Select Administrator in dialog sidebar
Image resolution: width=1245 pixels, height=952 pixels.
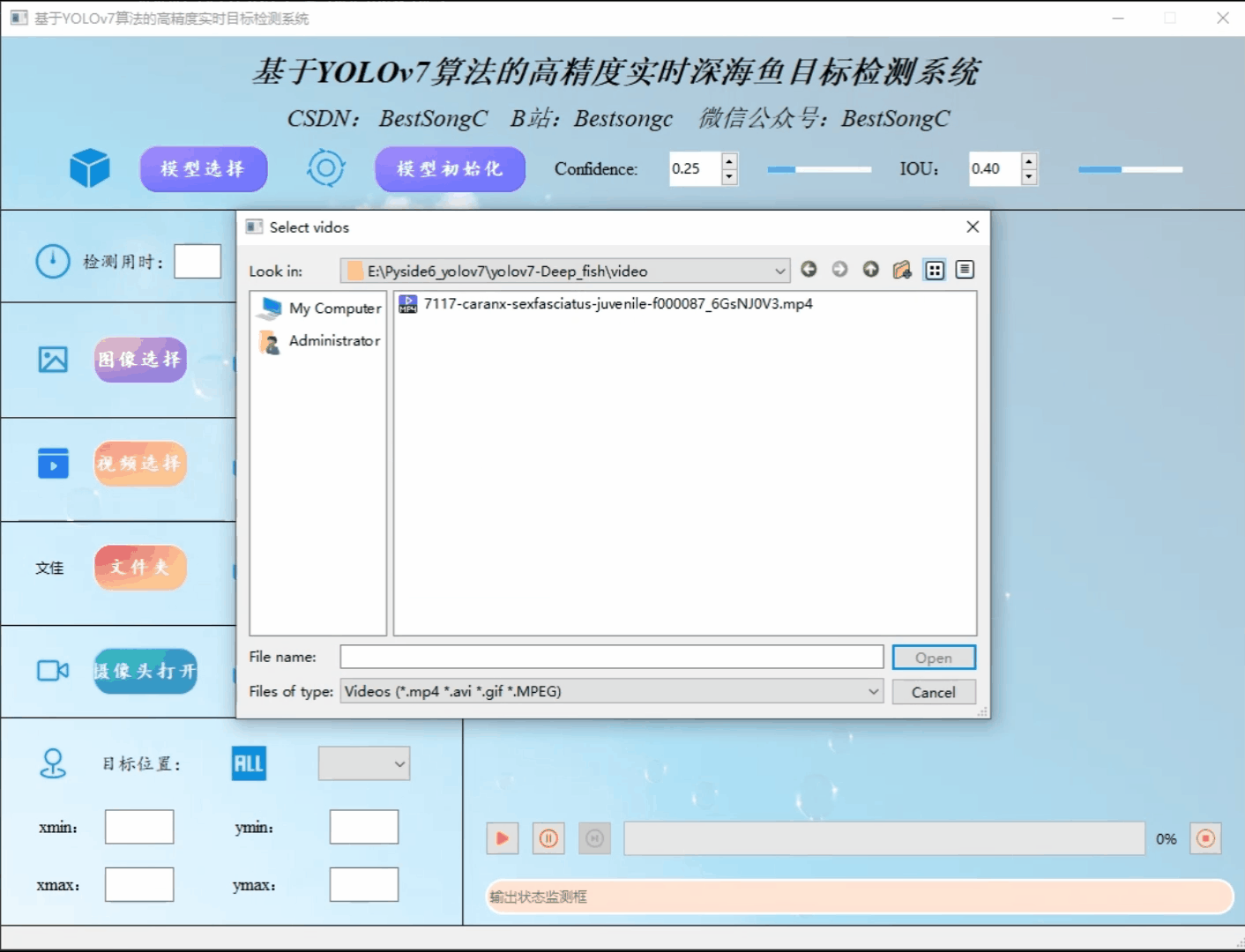click(x=320, y=340)
